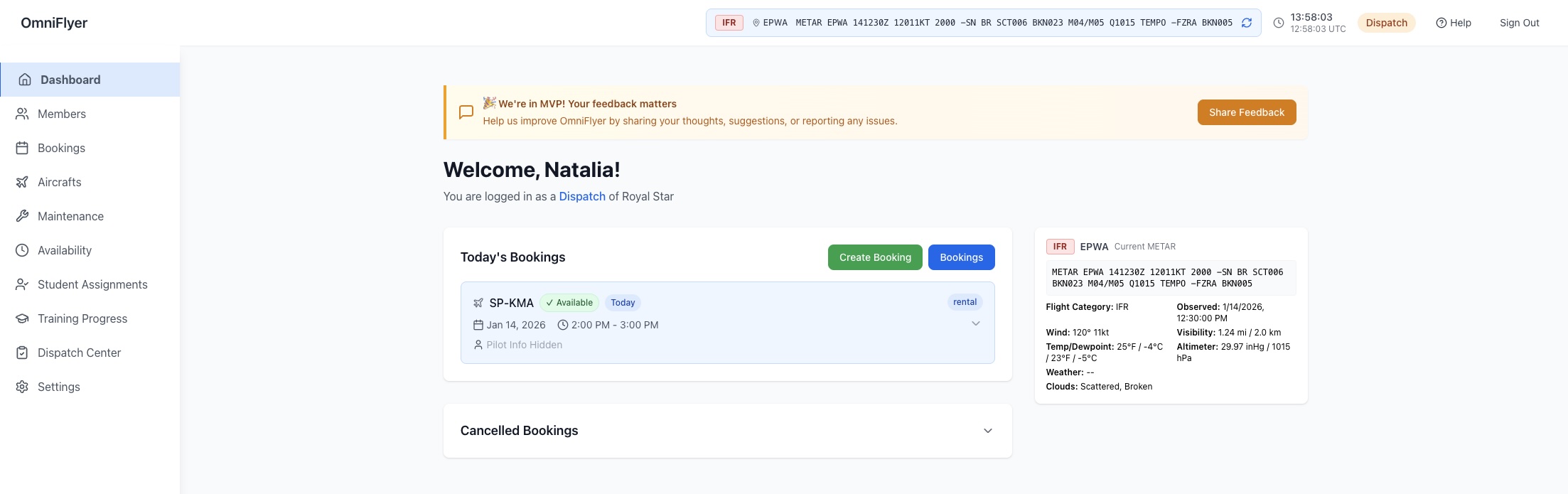Expand the SP-KMA booking details chevron
This screenshot has width=1568, height=494.
click(x=975, y=323)
